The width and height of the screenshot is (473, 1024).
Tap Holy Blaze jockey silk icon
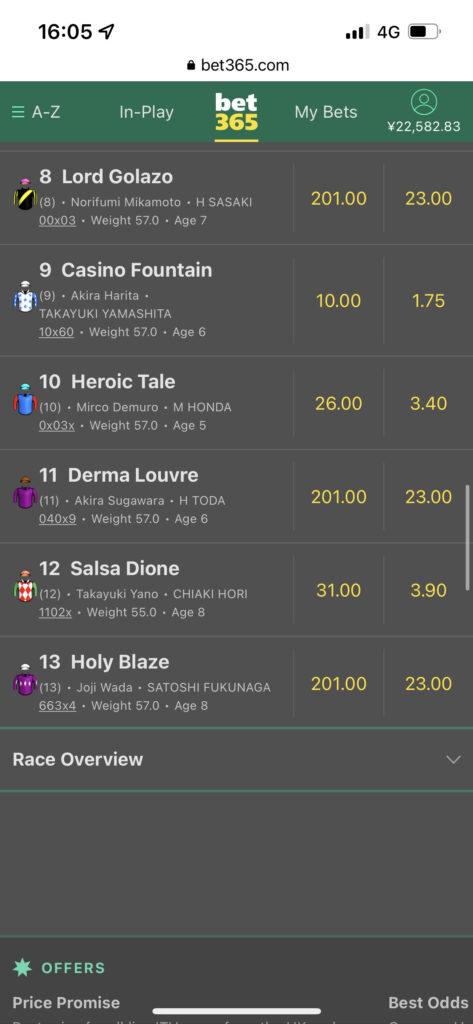point(25,680)
